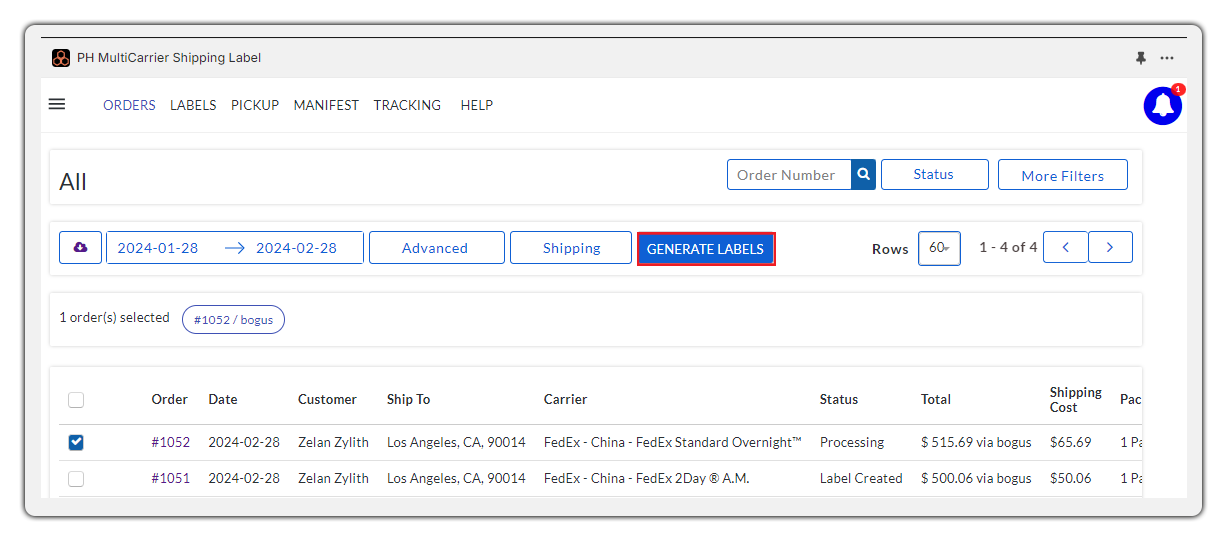Click the Shipping button
This screenshot has width=1222, height=542.
click(571, 248)
